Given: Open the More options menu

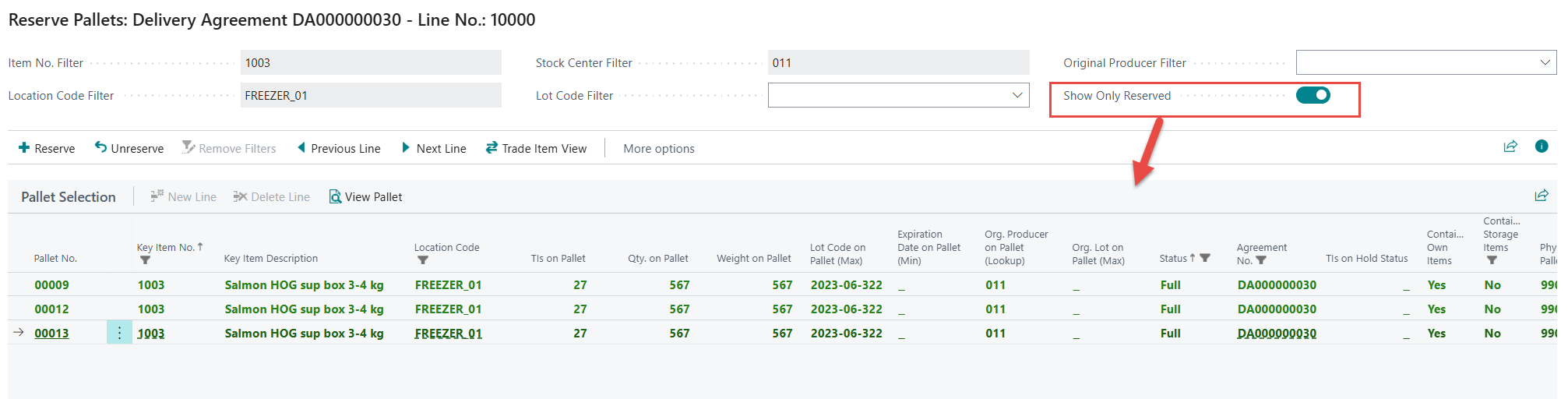Looking at the screenshot, I should pyautogui.click(x=658, y=149).
